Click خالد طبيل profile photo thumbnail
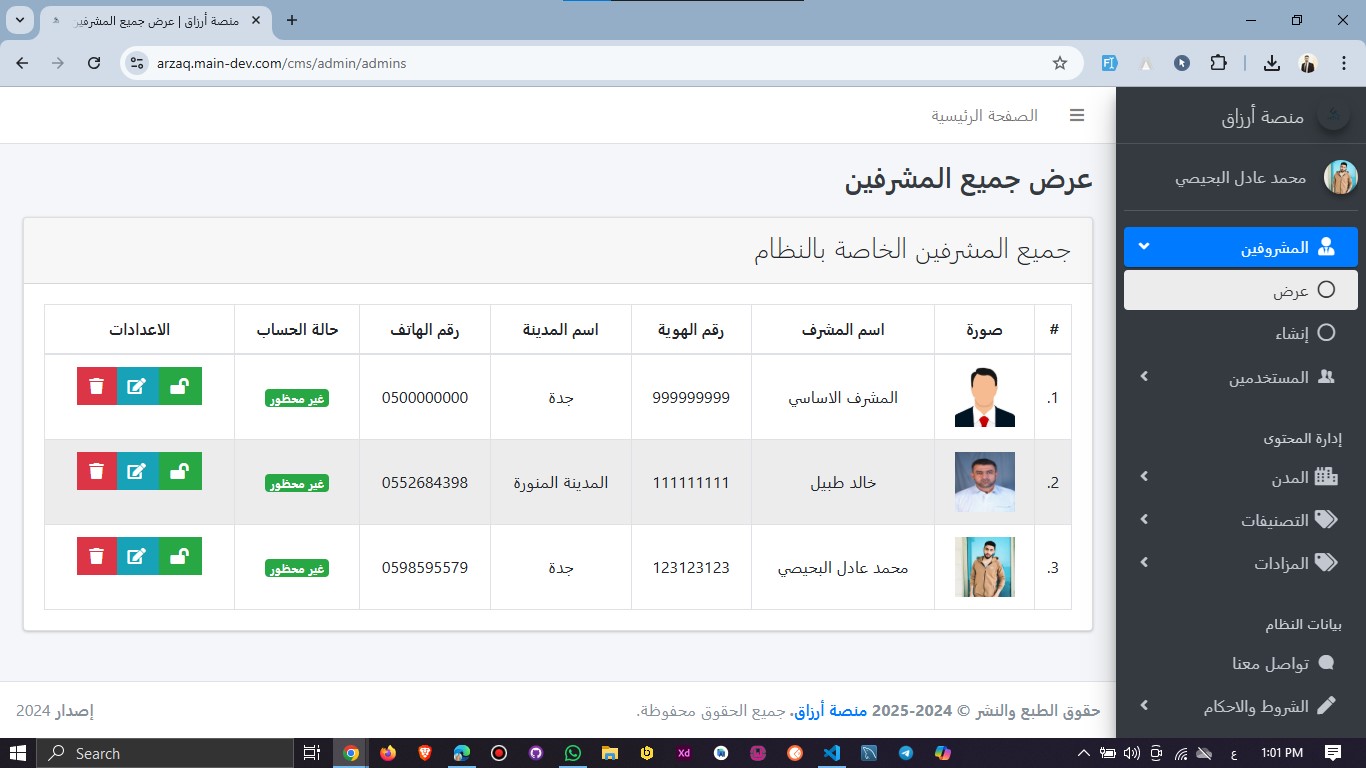The height and width of the screenshot is (768, 1366). coord(984,482)
